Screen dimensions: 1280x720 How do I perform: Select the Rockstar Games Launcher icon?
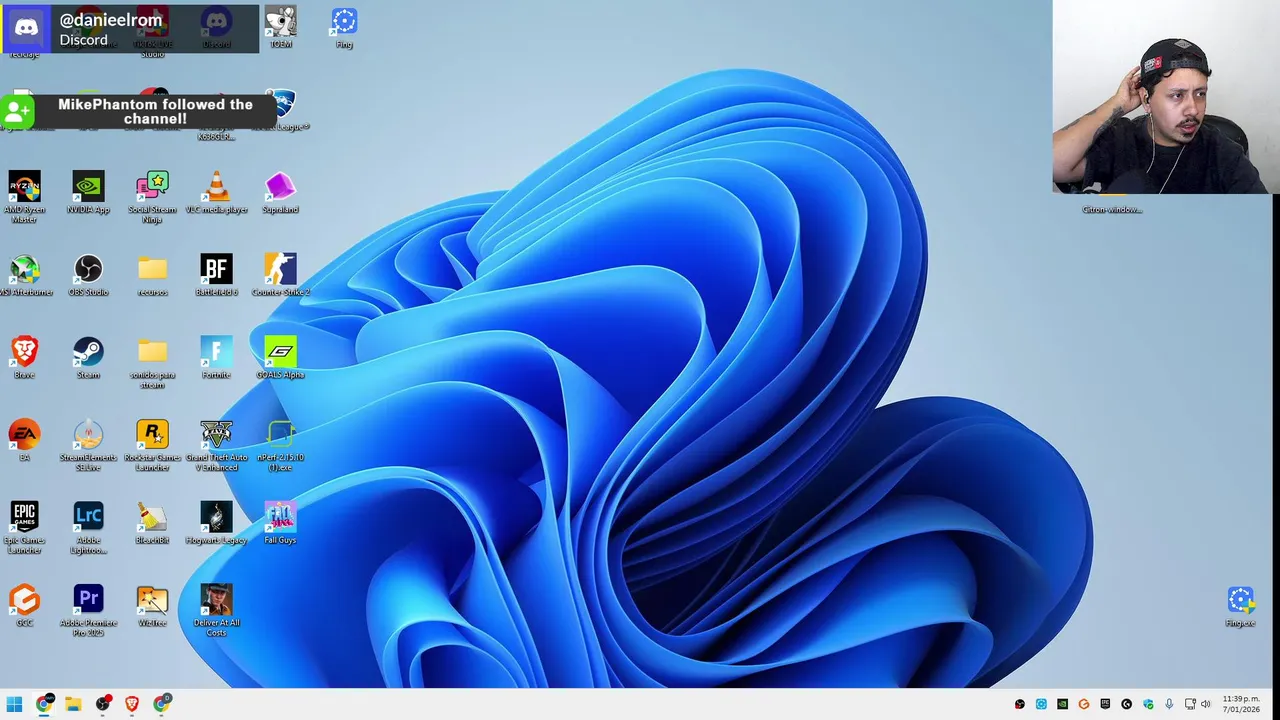152,445
